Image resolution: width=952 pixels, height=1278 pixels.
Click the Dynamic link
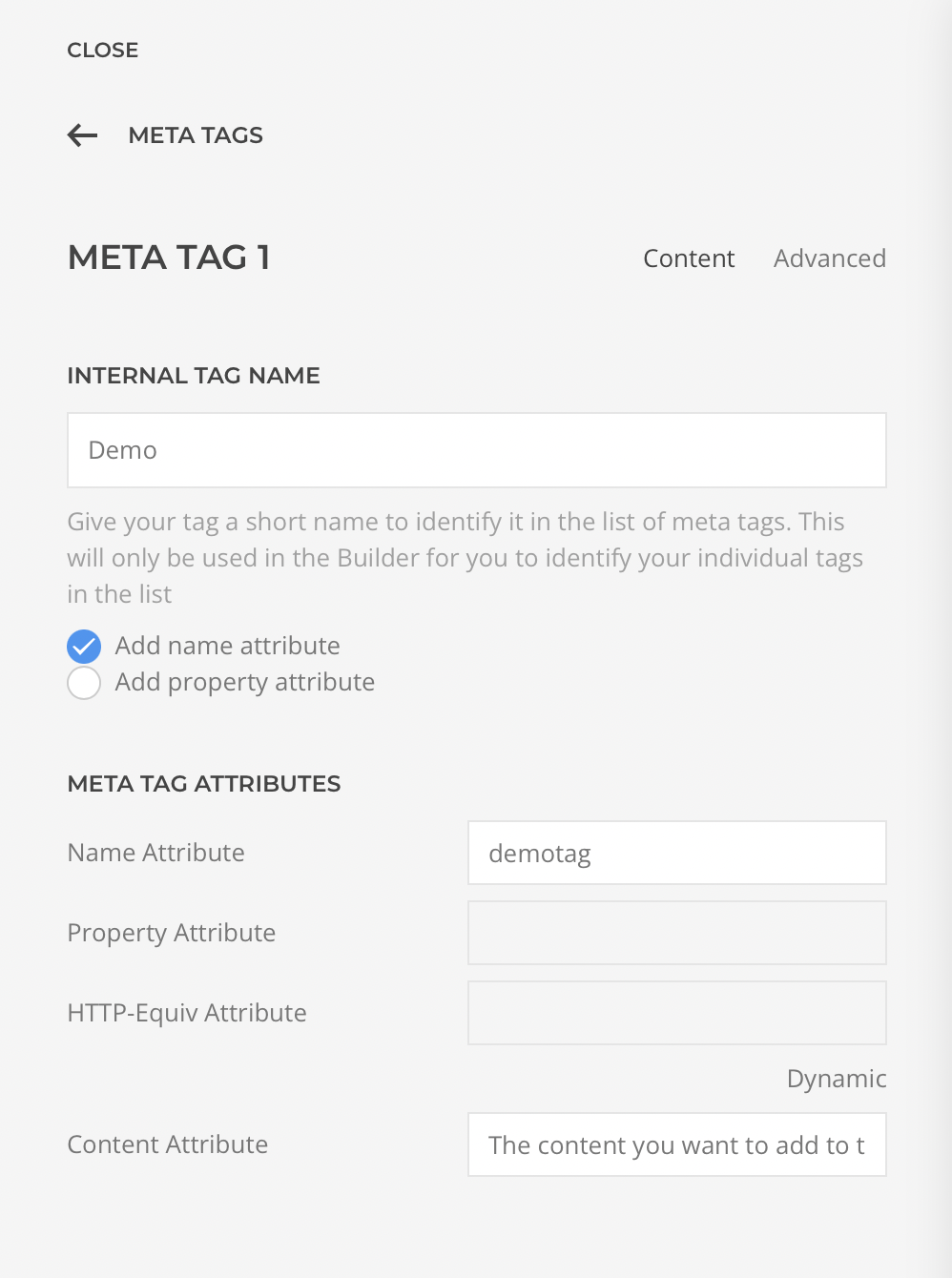836,1079
